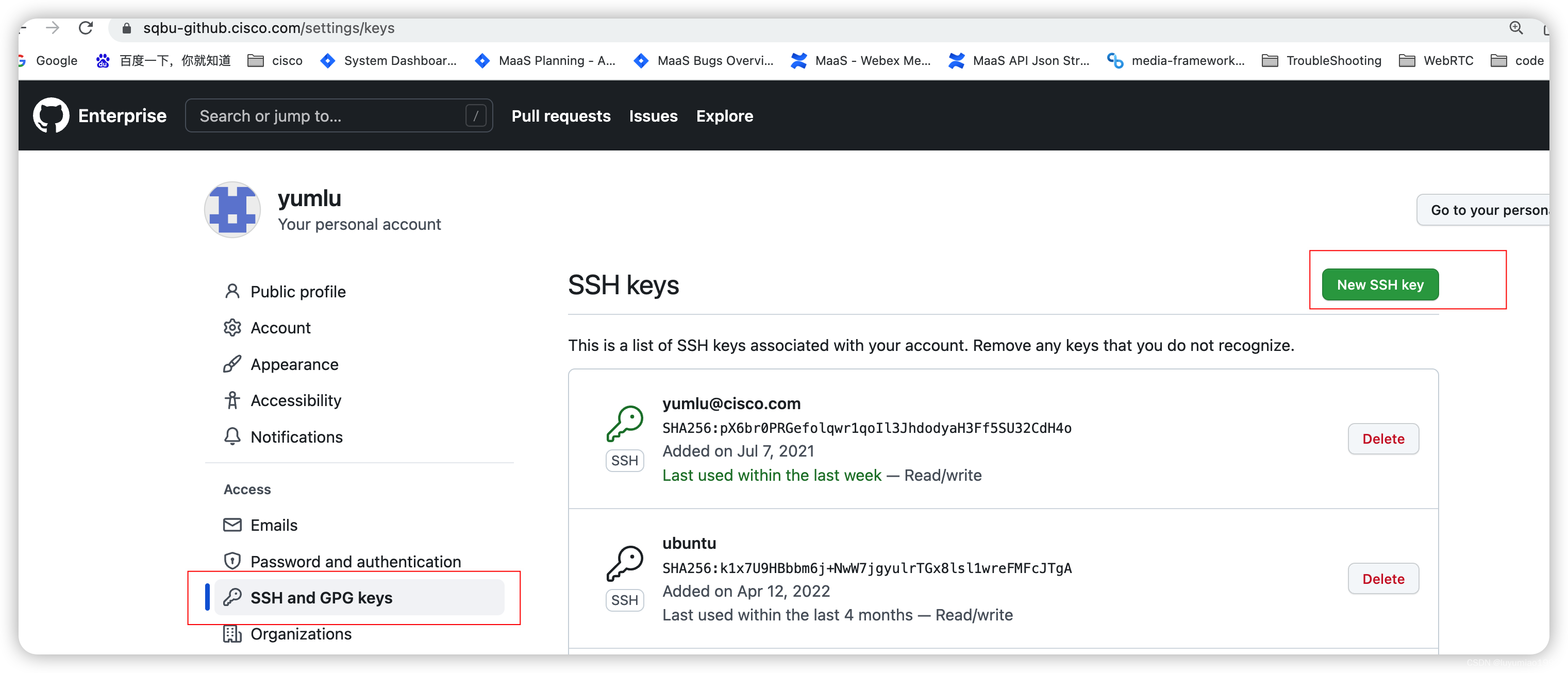Image resolution: width=1568 pixels, height=673 pixels.
Task: Click SHA256 fingerprint of ubuntu key
Action: click(x=867, y=568)
